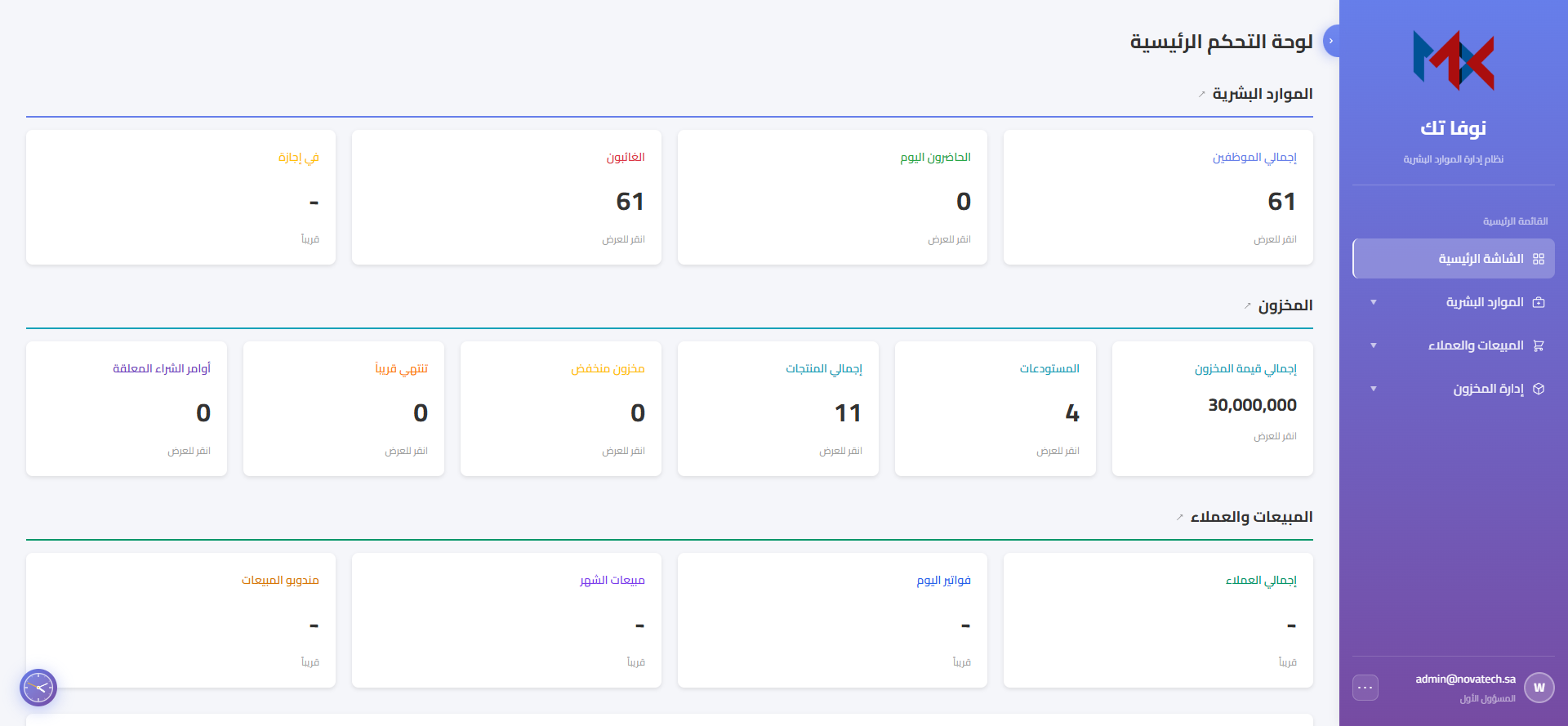Collapse the sidebar with the round arrow button

pyautogui.click(x=1331, y=41)
